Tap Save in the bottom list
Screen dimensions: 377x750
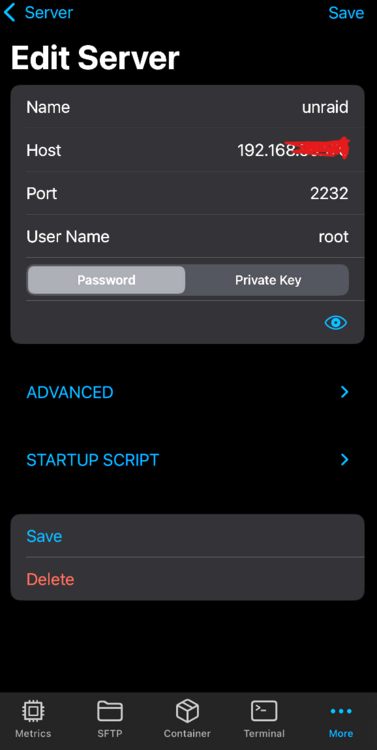click(44, 536)
